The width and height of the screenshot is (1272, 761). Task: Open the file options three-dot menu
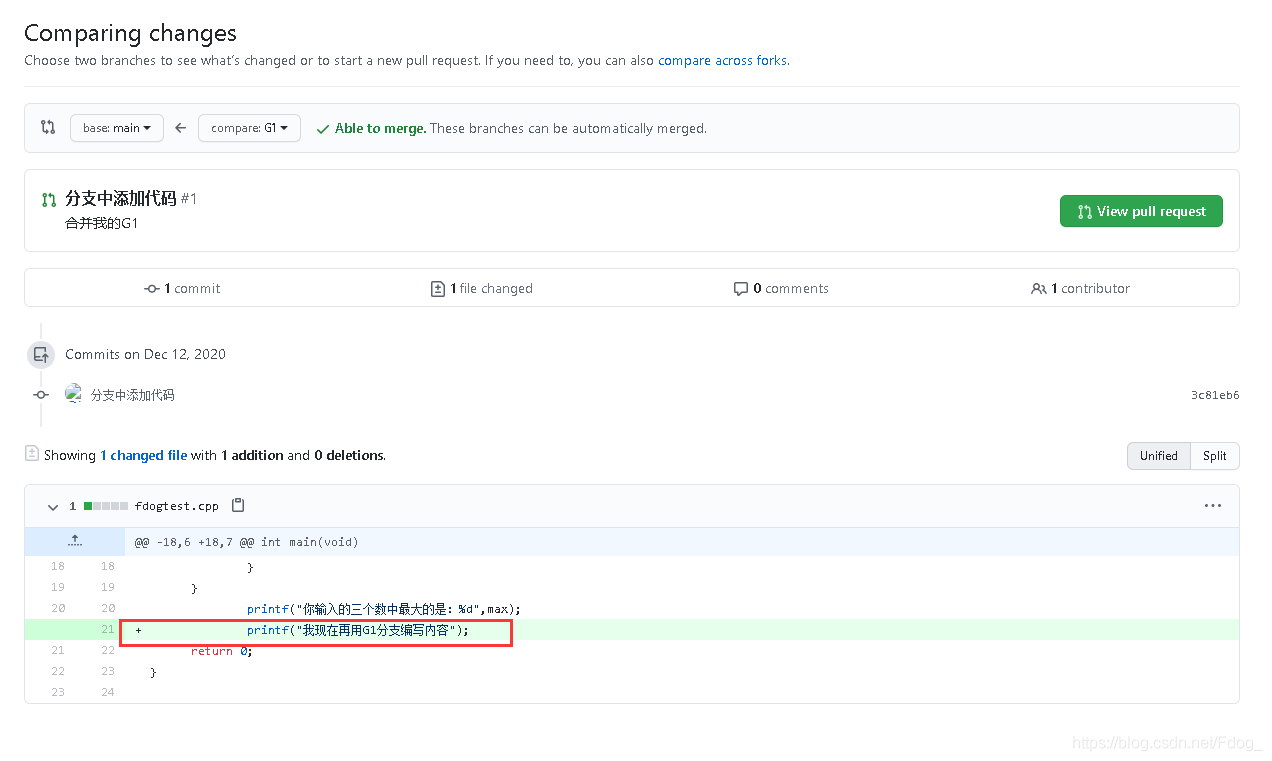pyautogui.click(x=1213, y=506)
